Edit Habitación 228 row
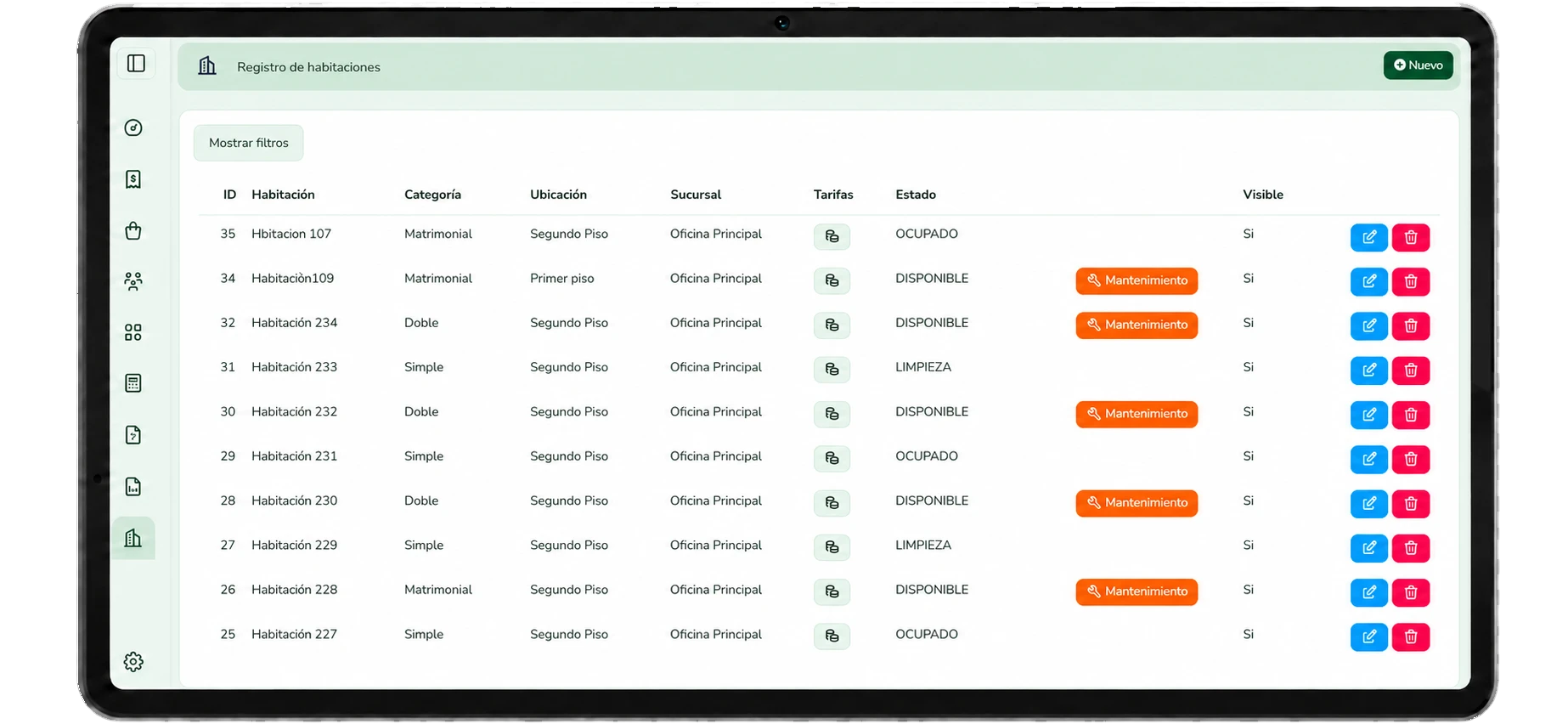1568x724 pixels. [x=1368, y=592]
